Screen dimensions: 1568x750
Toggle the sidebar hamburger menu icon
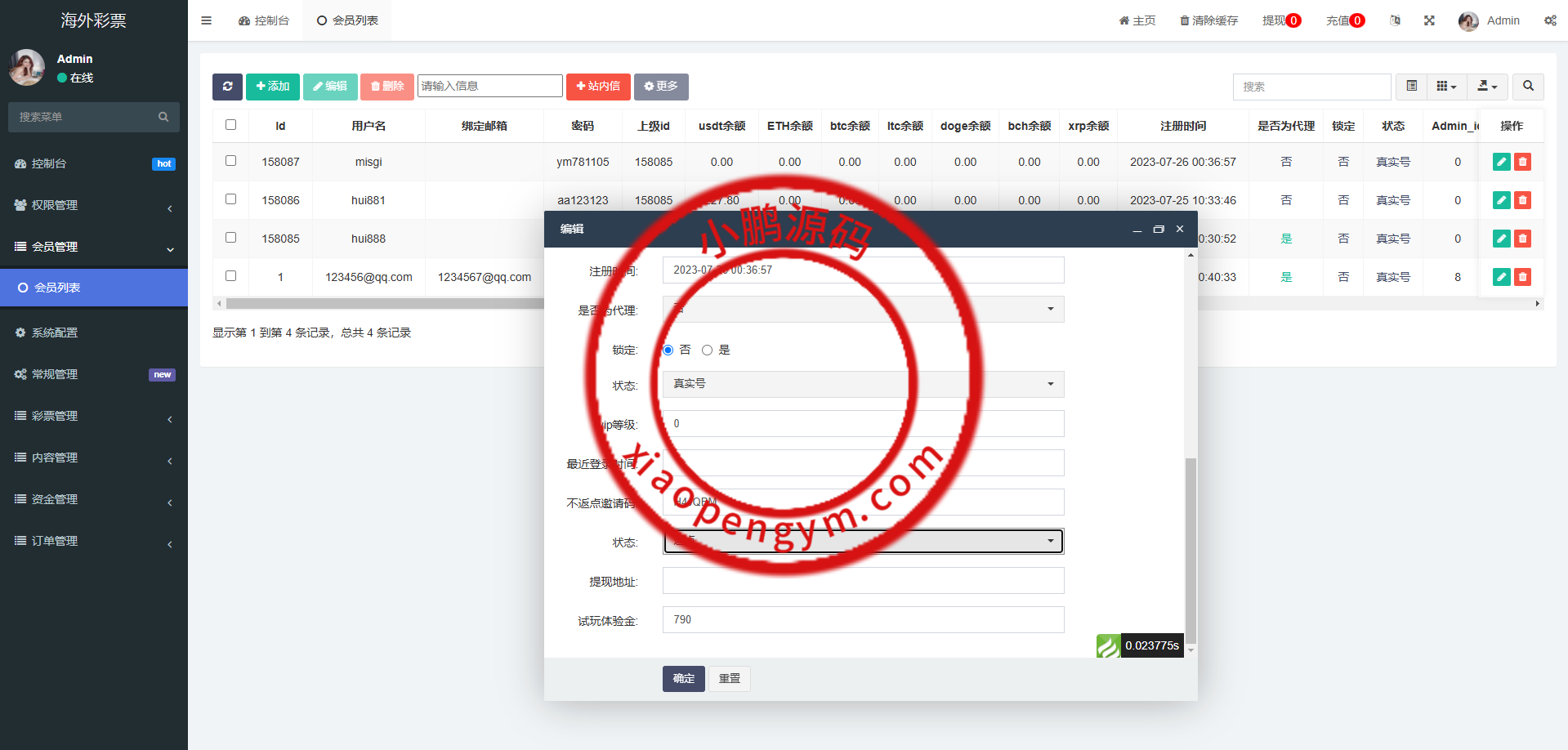[206, 20]
